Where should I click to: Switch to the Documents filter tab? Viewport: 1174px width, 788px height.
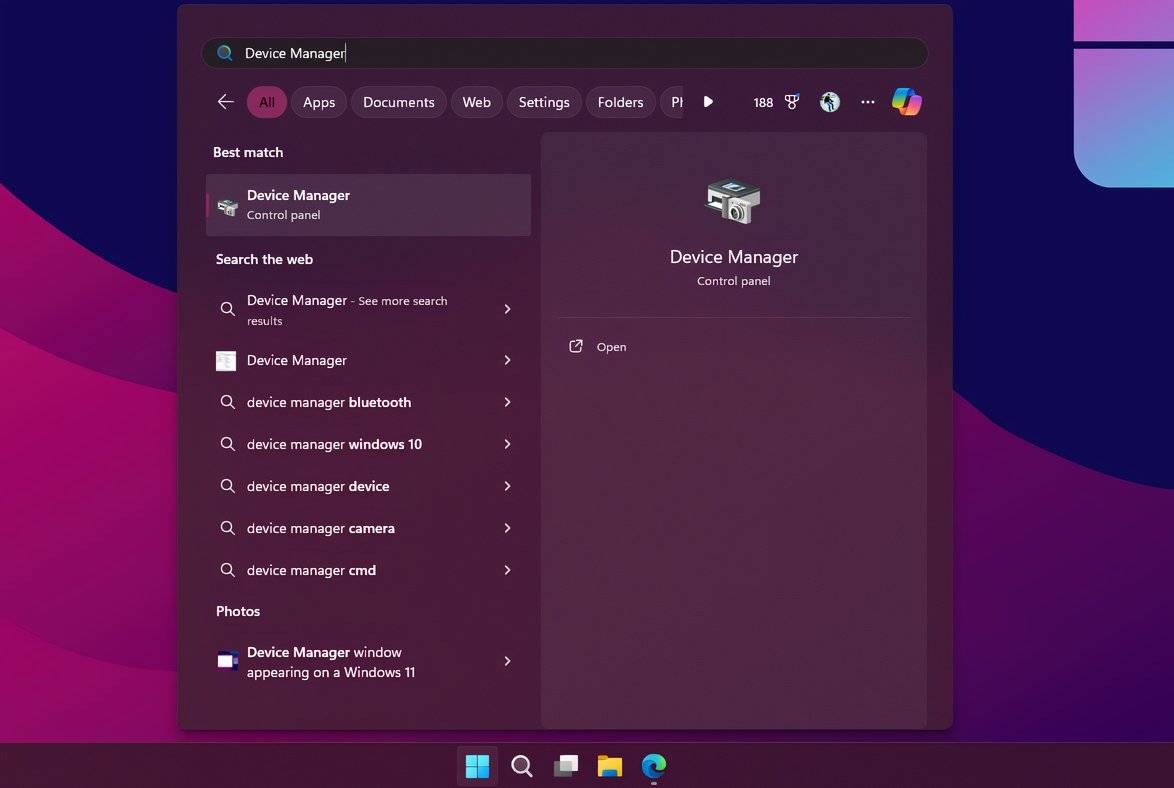398,102
